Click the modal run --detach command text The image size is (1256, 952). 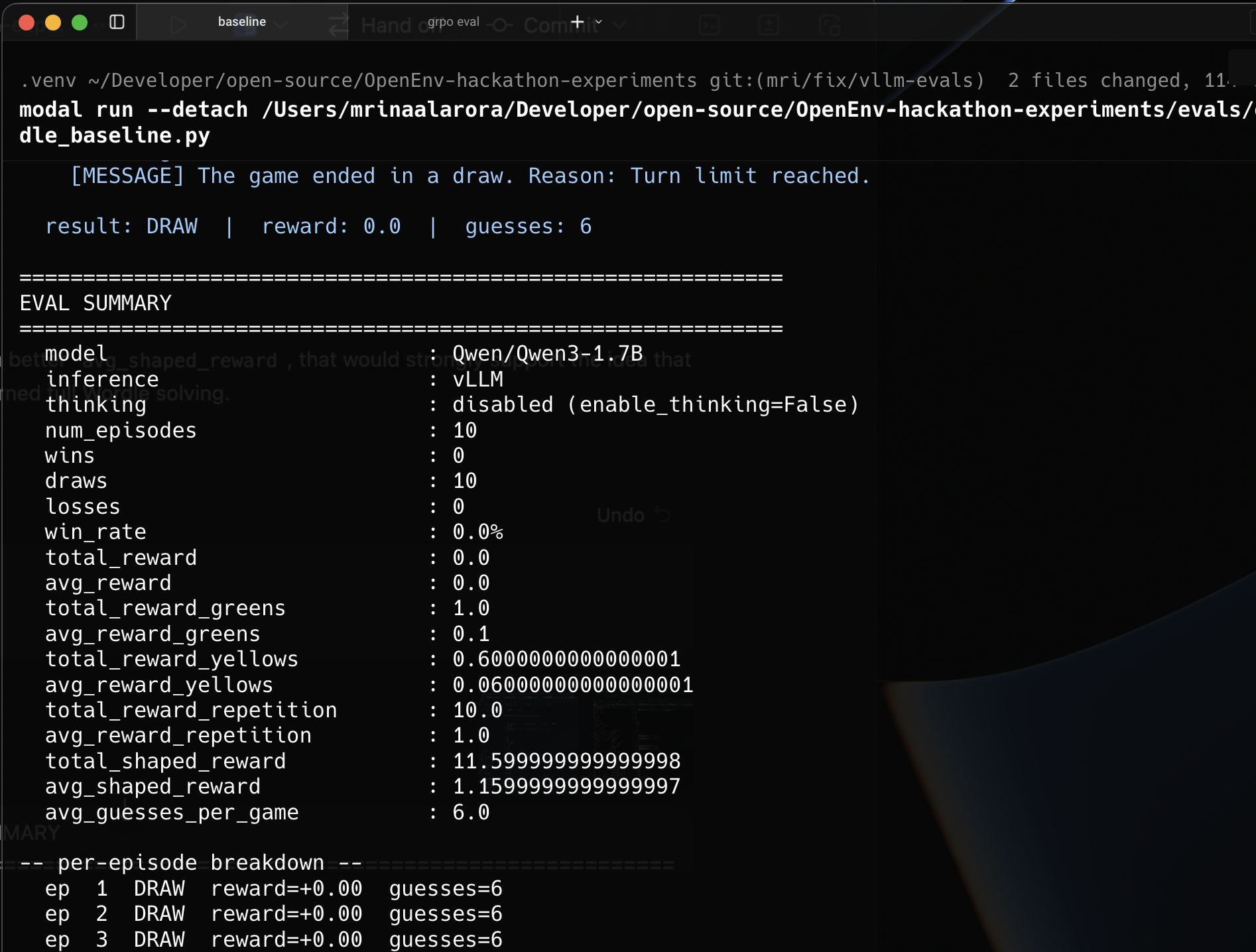[133, 109]
